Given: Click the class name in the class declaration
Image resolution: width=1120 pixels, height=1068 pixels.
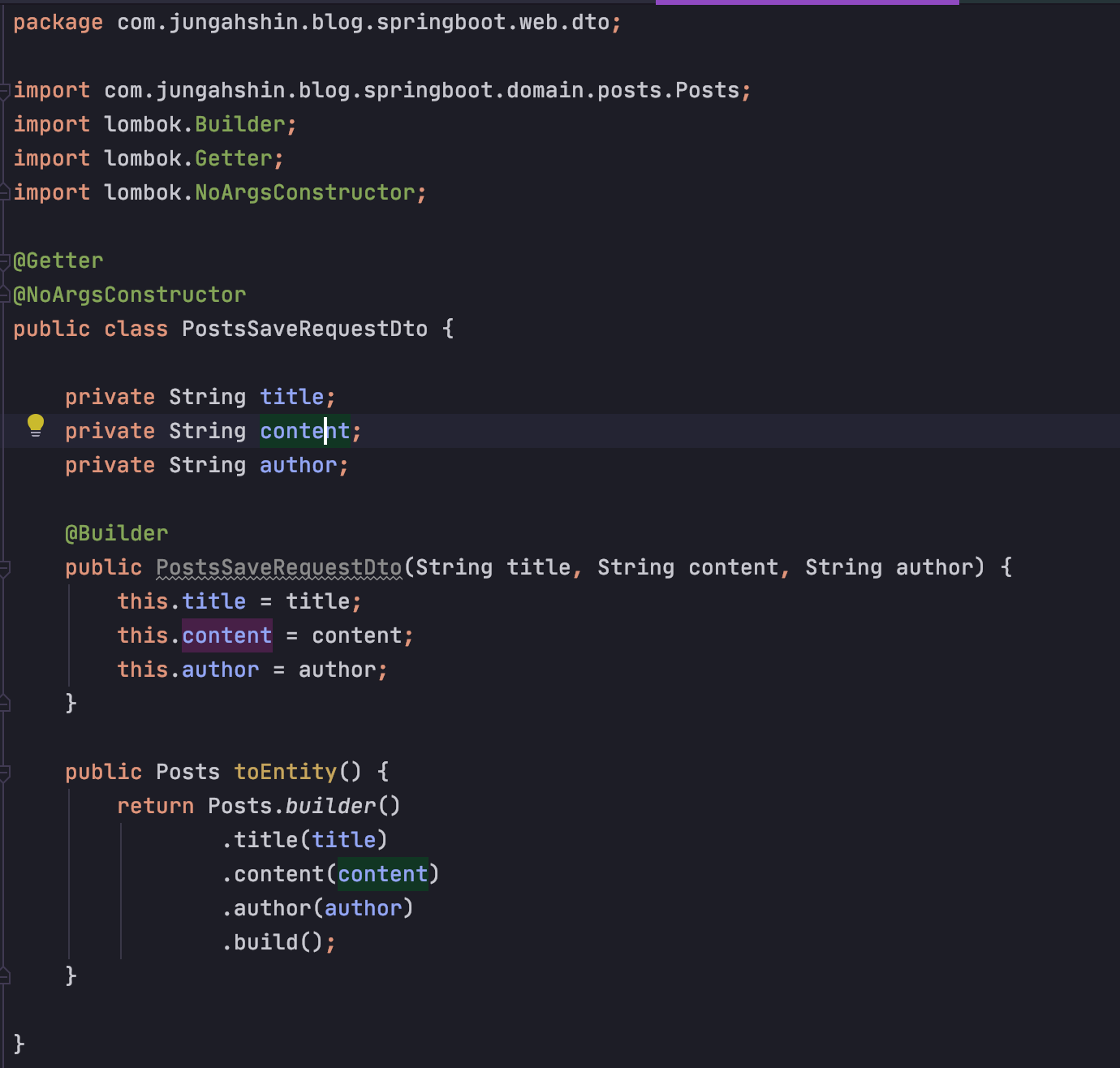Looking at the screenshot, I should click(304, 329).
